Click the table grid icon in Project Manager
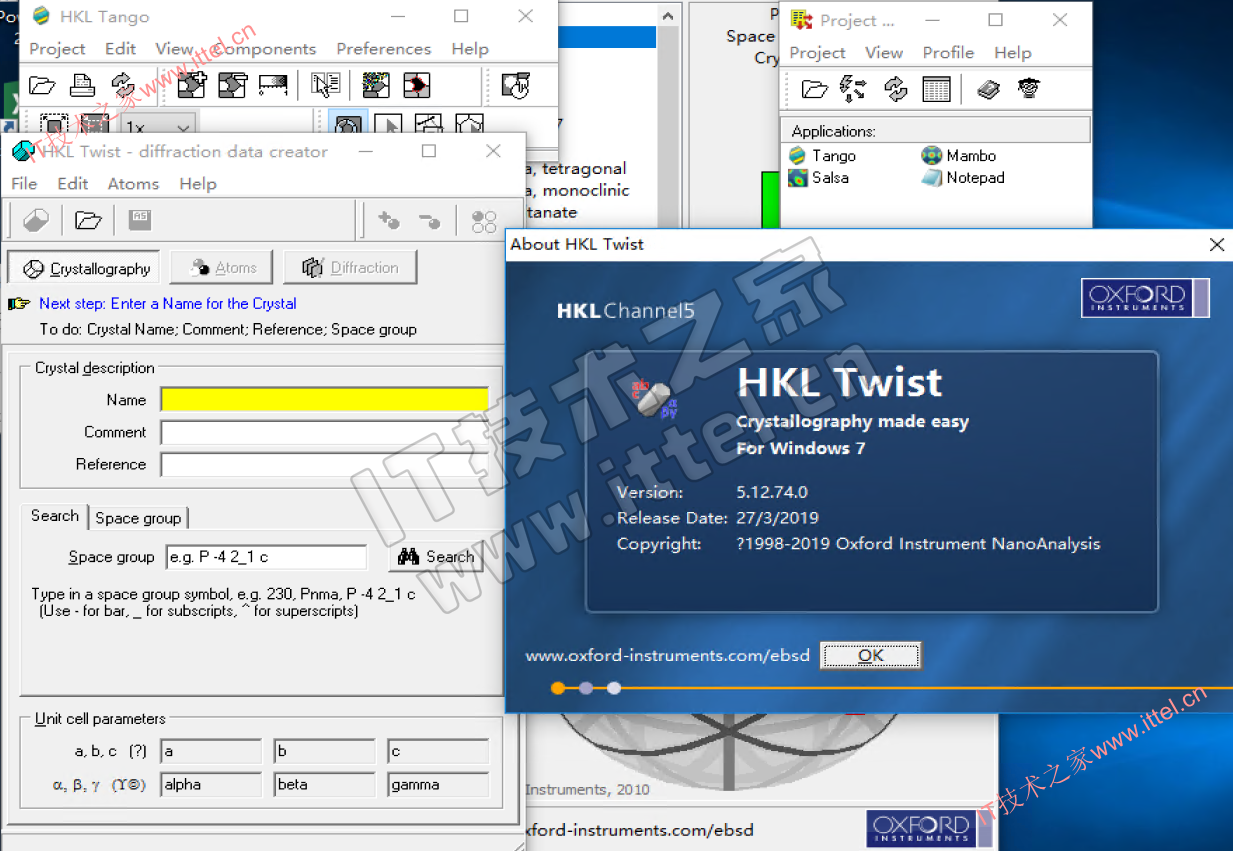This screenshot has height=851, width=1233. pos(936,89)
